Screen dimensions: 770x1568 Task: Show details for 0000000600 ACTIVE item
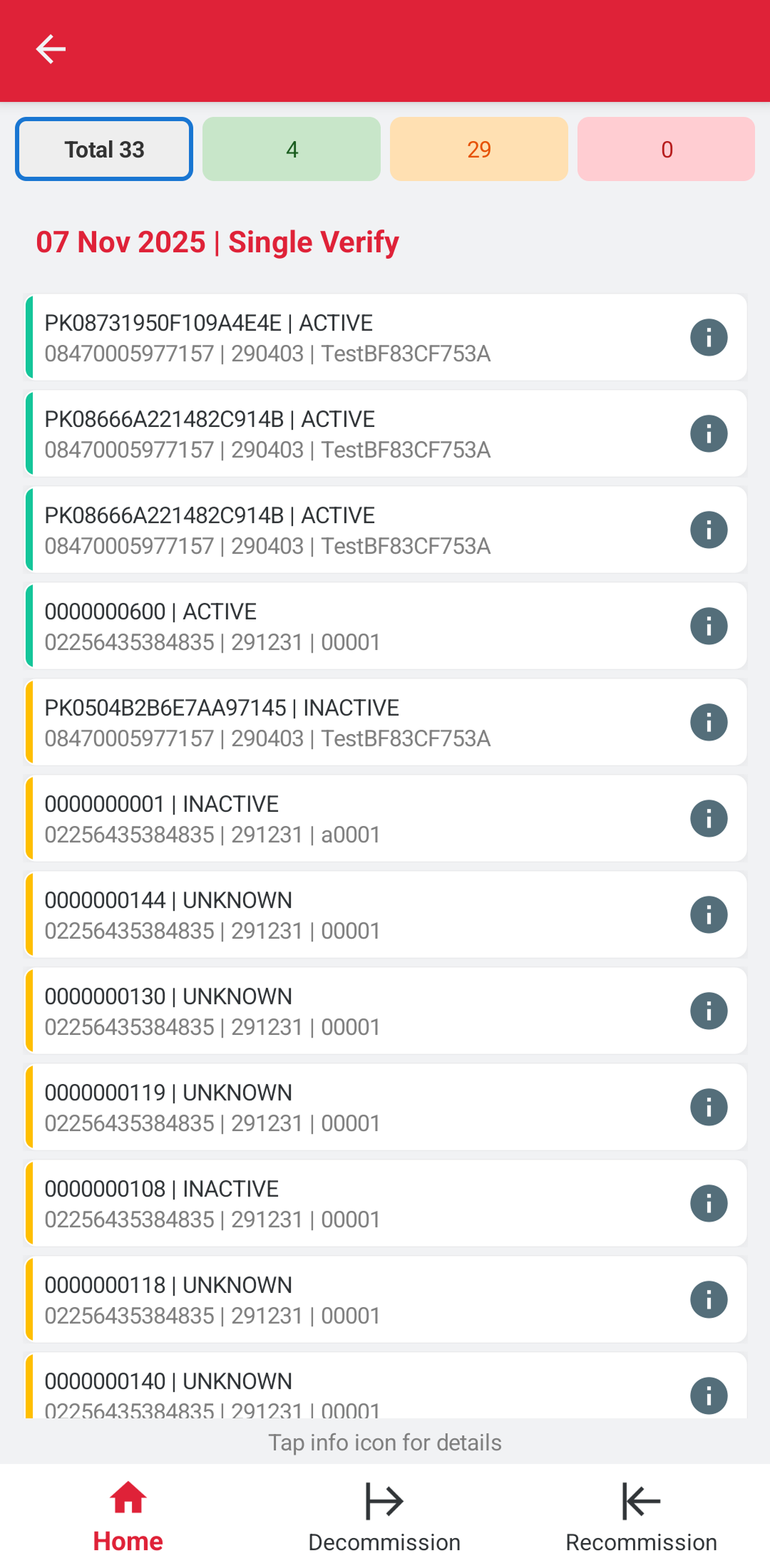click(709, 626)
